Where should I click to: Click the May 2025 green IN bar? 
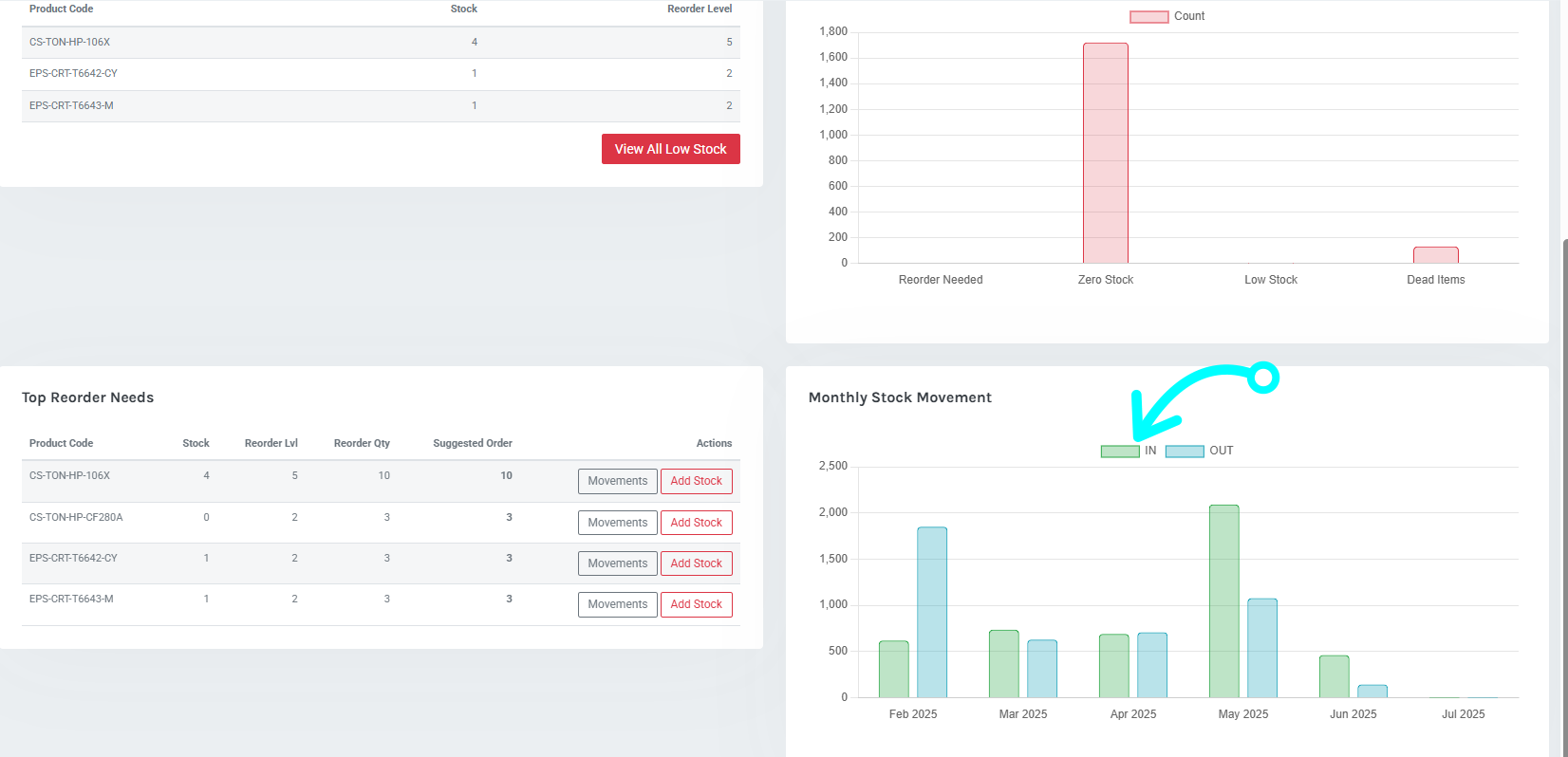[x=1223, y=601]
